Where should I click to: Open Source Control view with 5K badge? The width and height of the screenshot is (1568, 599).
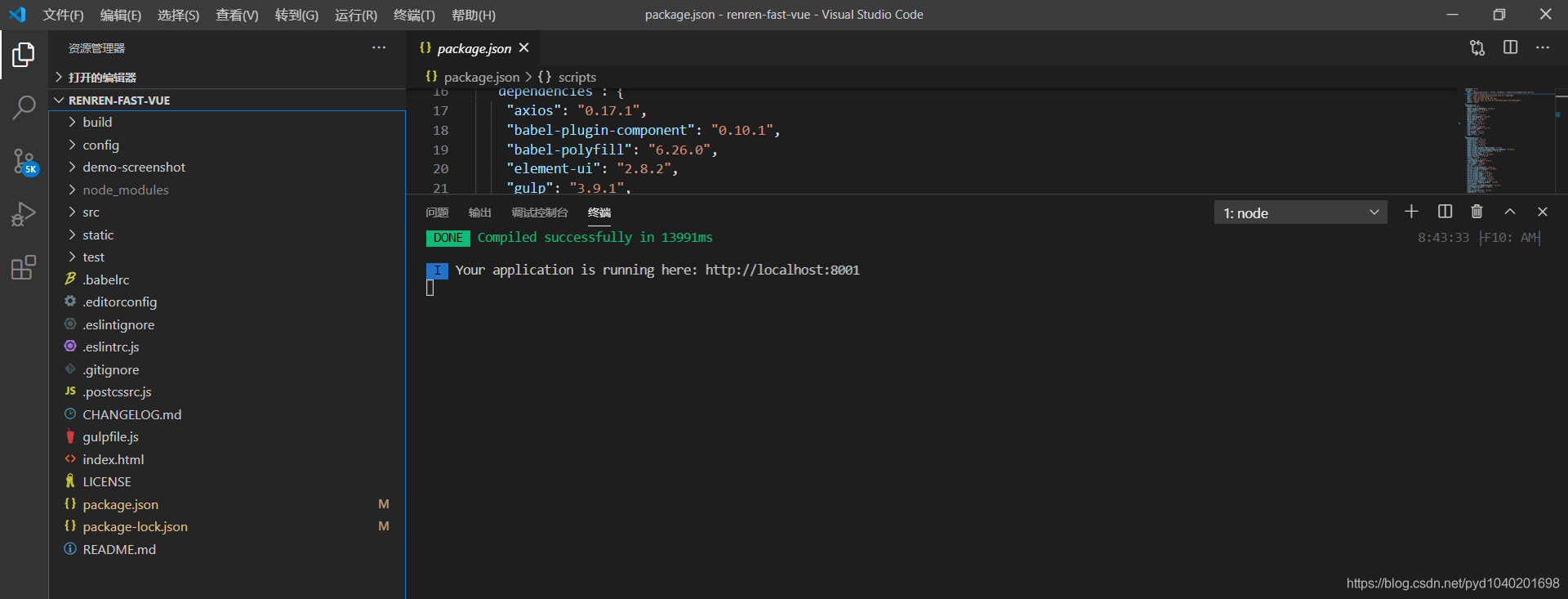(x=24, y=162)
